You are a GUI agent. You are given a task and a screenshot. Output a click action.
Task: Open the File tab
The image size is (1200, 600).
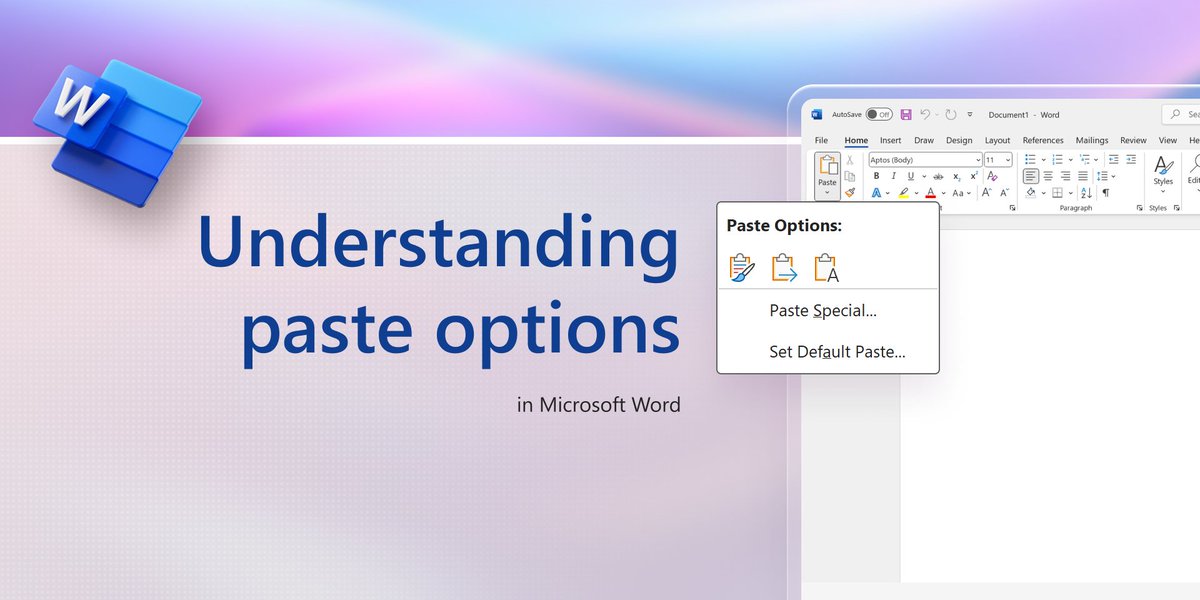(821, 141)
